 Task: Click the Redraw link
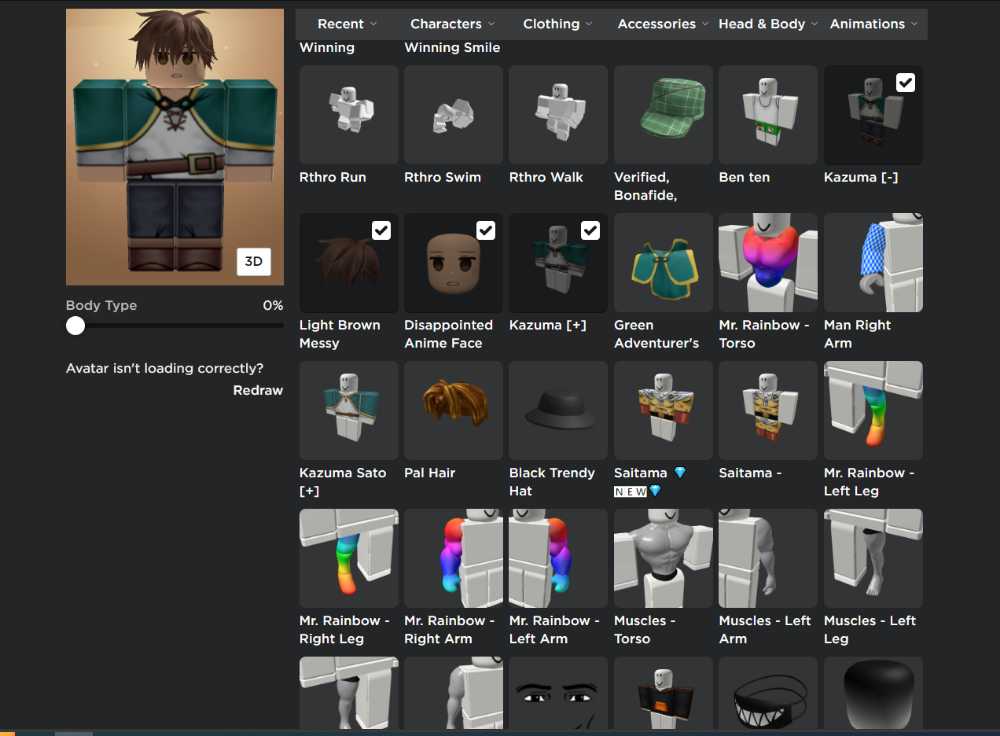tap(258, 390)
